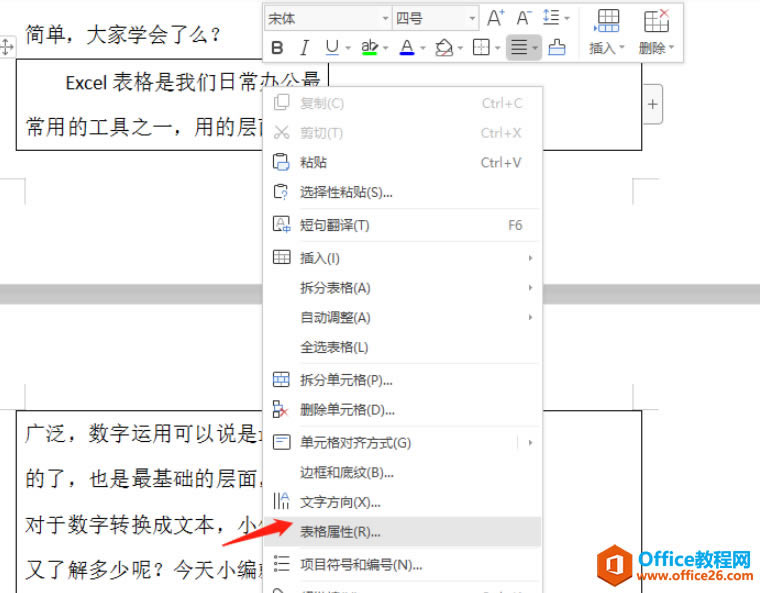Choose 项目符号和编号(N)... menu entry
The width and height of the screenshot is (760, 593).
(402, 565)
